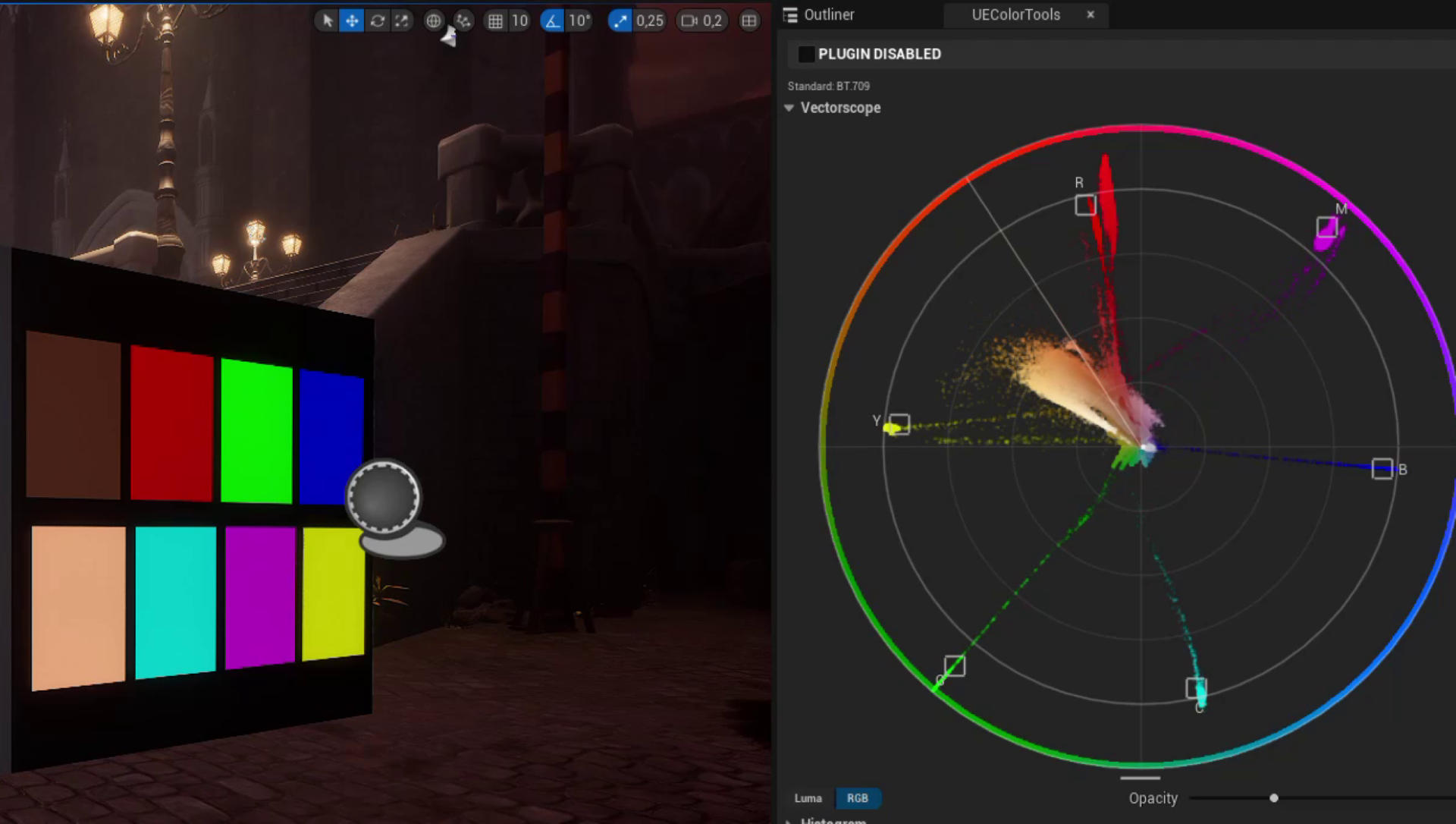Select Luma vectorscope mode

(x=808, y=798)
